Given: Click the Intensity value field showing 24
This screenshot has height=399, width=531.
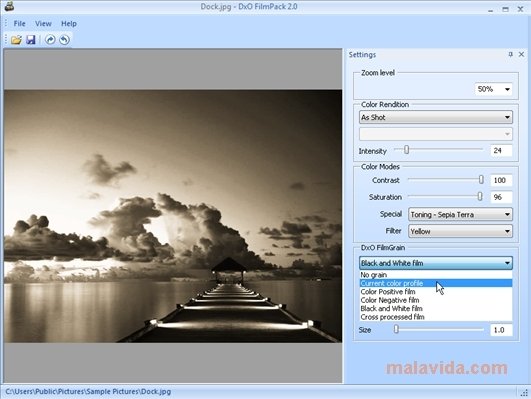Looking at the screenshot, I should (x=501, y=150).
